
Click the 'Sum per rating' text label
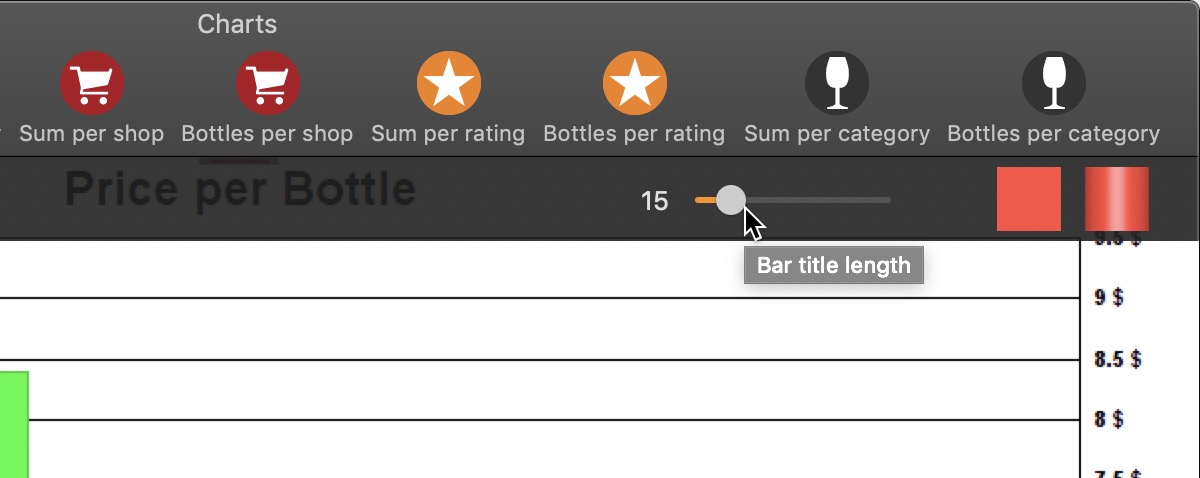(x=448, y=133)
